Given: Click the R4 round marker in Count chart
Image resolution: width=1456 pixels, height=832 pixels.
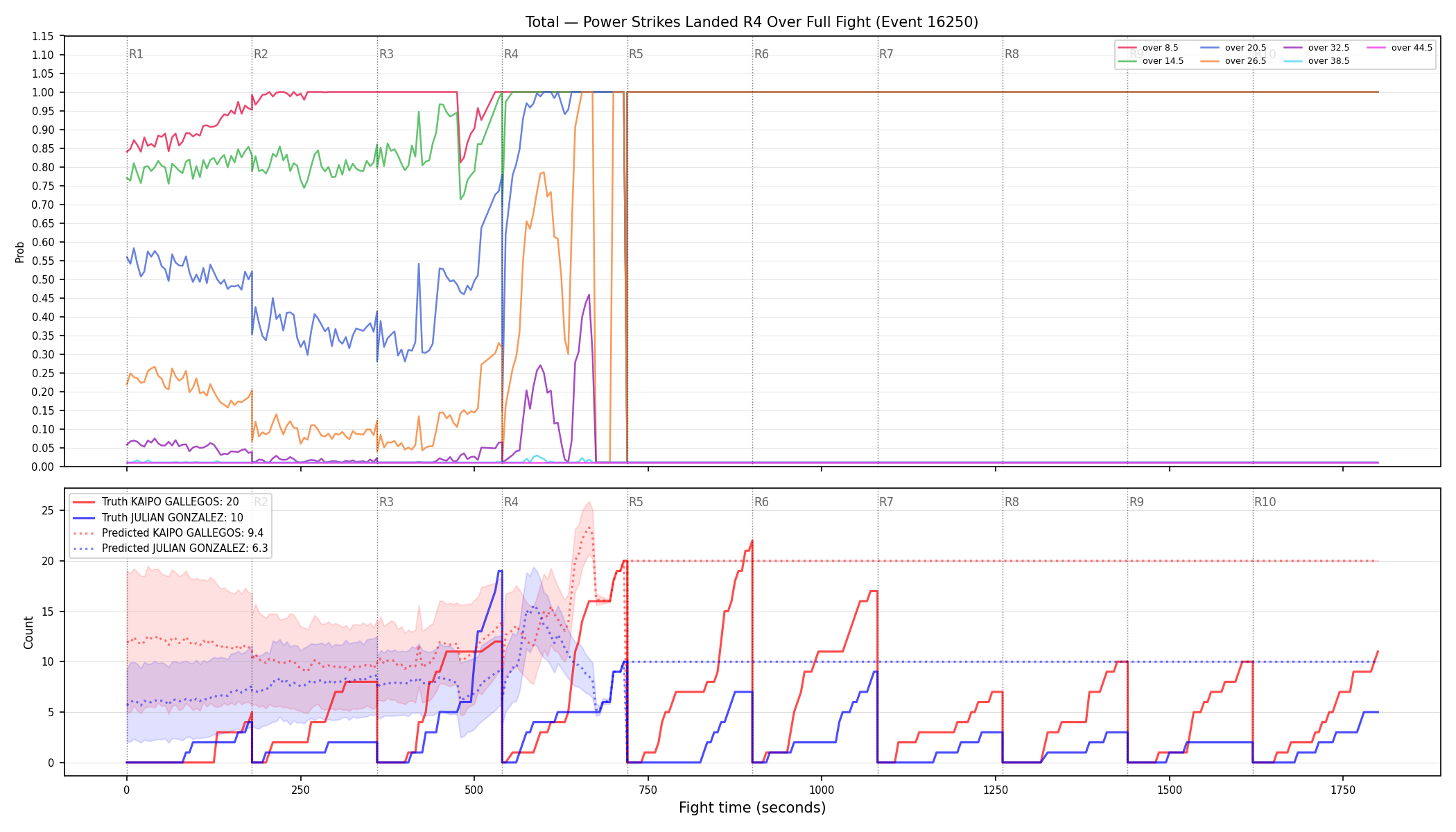Looking at the screenshot, I should (x=511, y=502).
